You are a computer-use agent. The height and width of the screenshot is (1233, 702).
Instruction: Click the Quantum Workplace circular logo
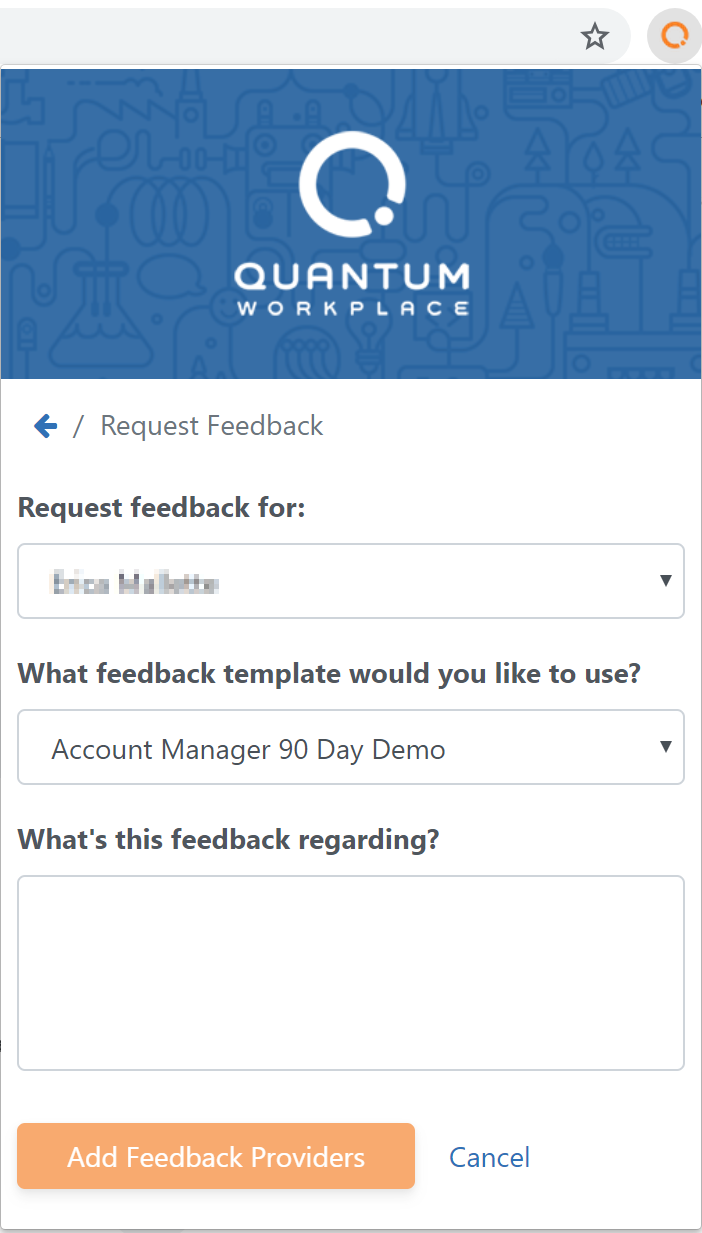(x=351, y=183)
